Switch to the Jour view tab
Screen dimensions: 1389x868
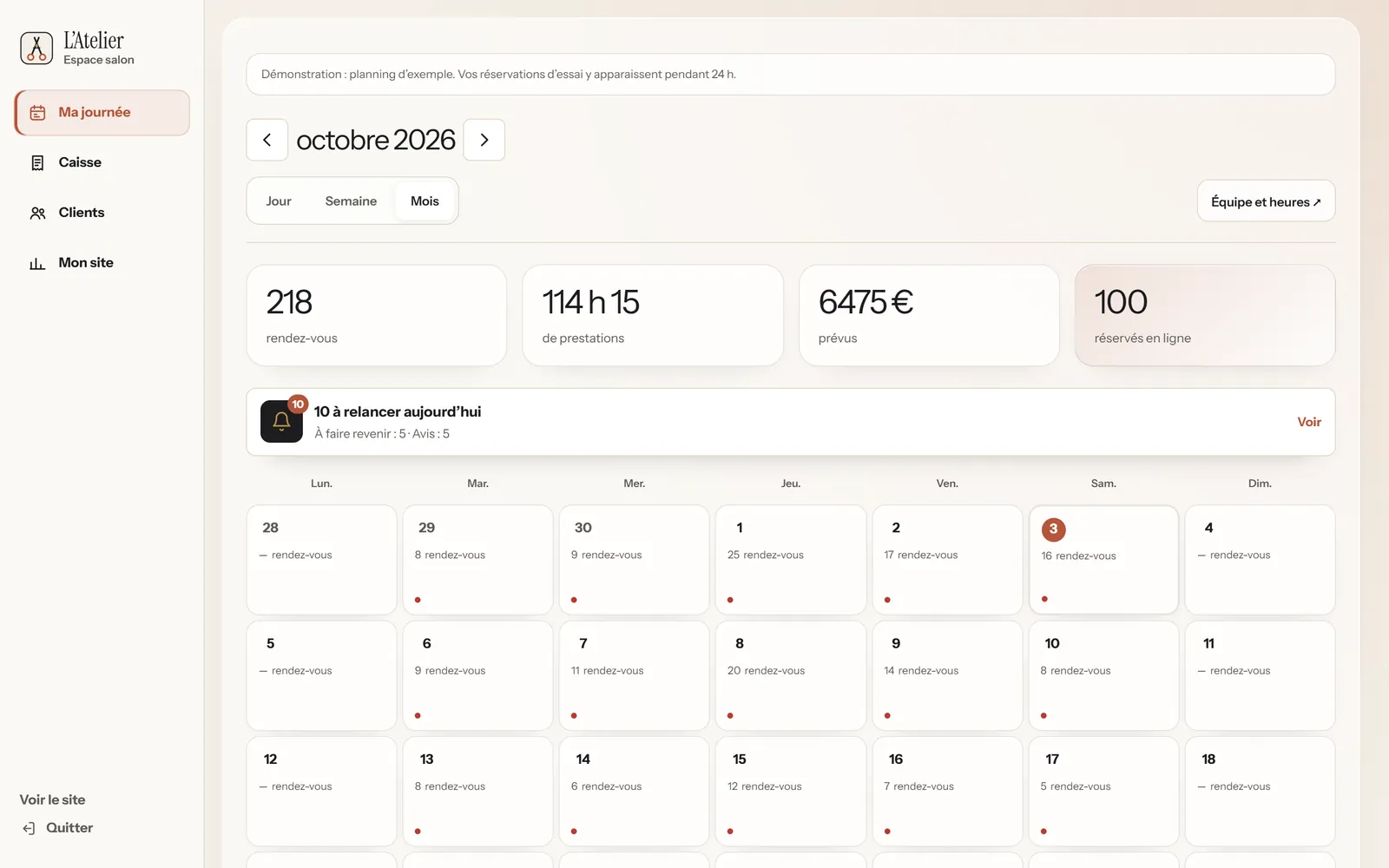point(279,201)
